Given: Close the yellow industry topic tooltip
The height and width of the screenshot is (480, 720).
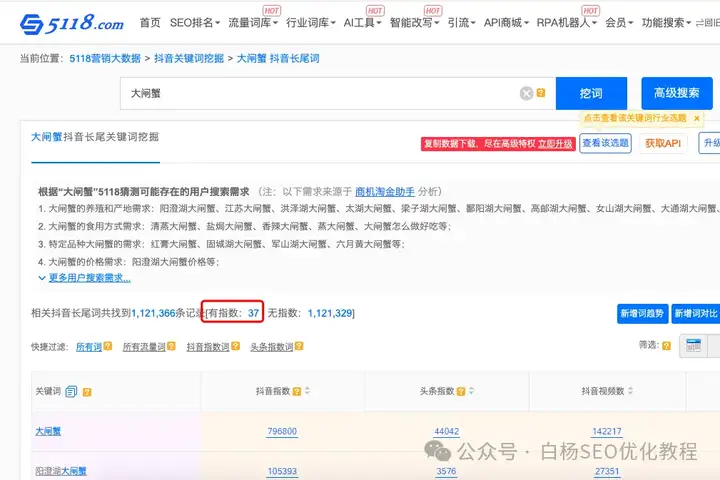Looking at the screenshot, I should [697, 118].
